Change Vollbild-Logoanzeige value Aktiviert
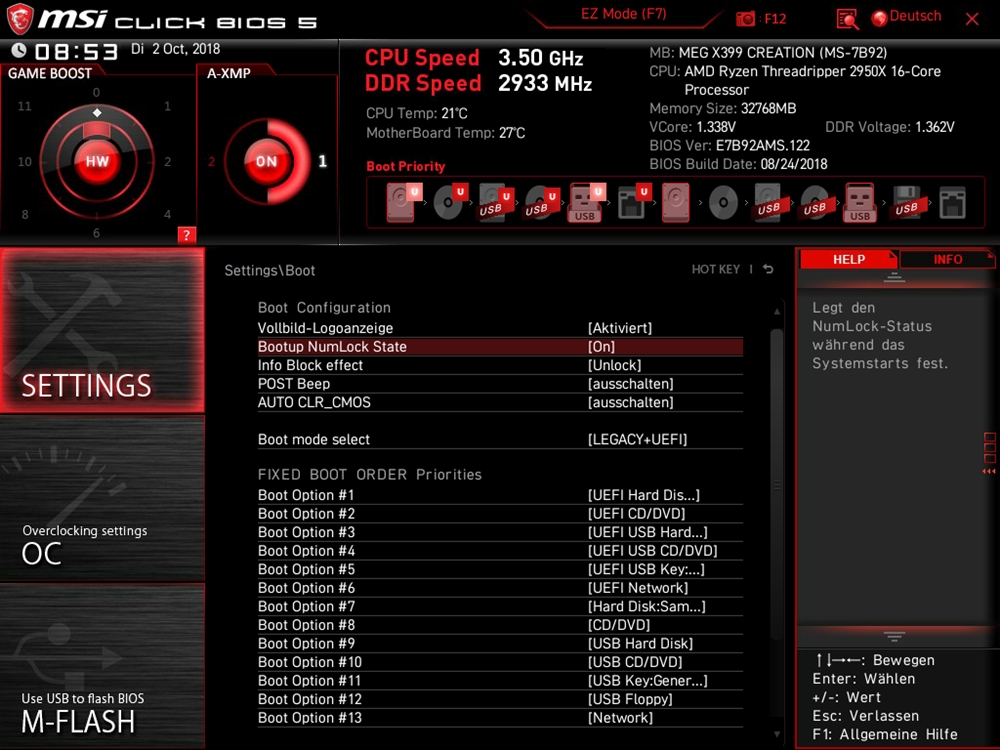 620,328
